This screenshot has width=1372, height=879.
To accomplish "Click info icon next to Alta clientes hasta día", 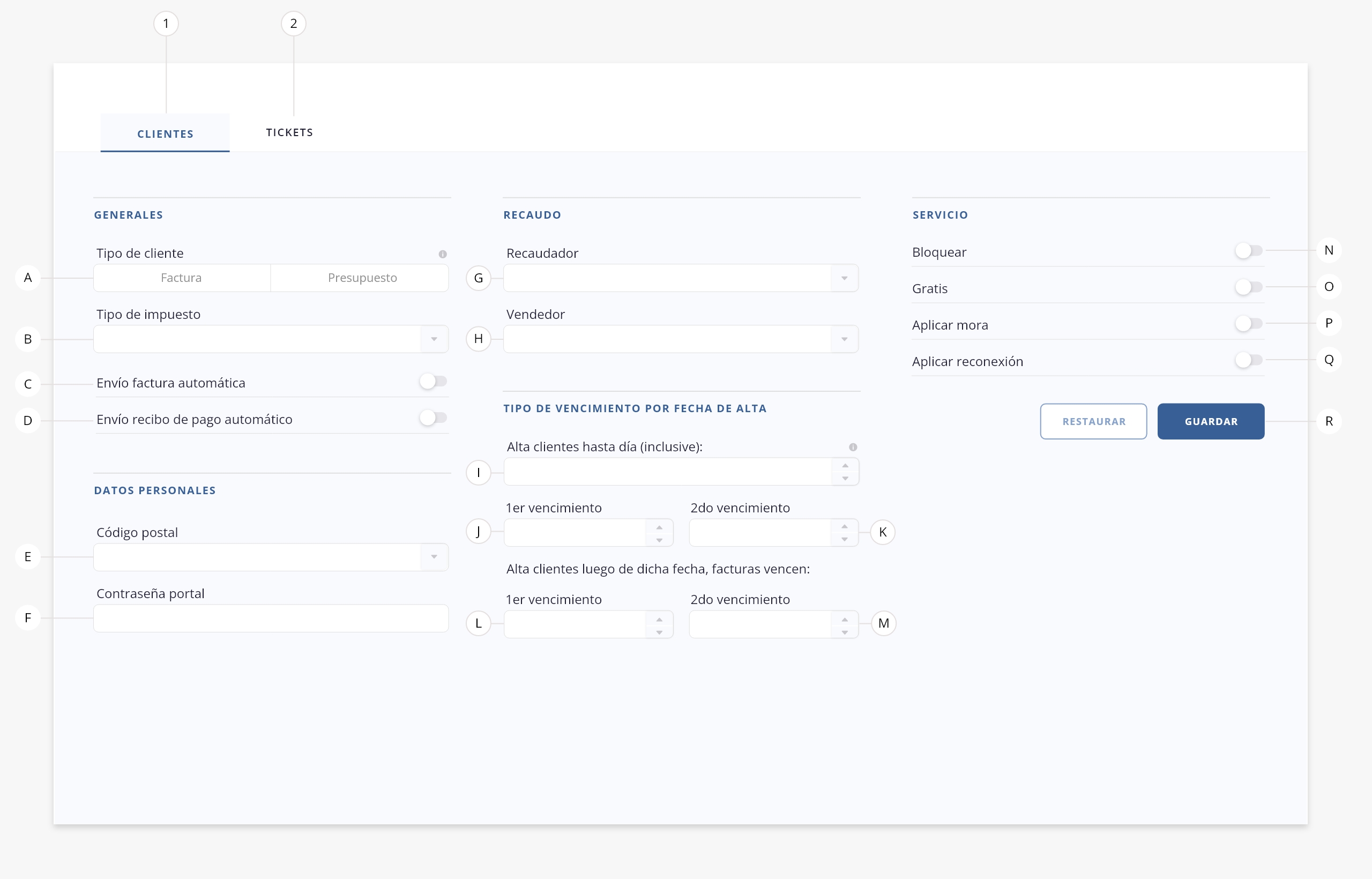I will [x=853, y=447].
